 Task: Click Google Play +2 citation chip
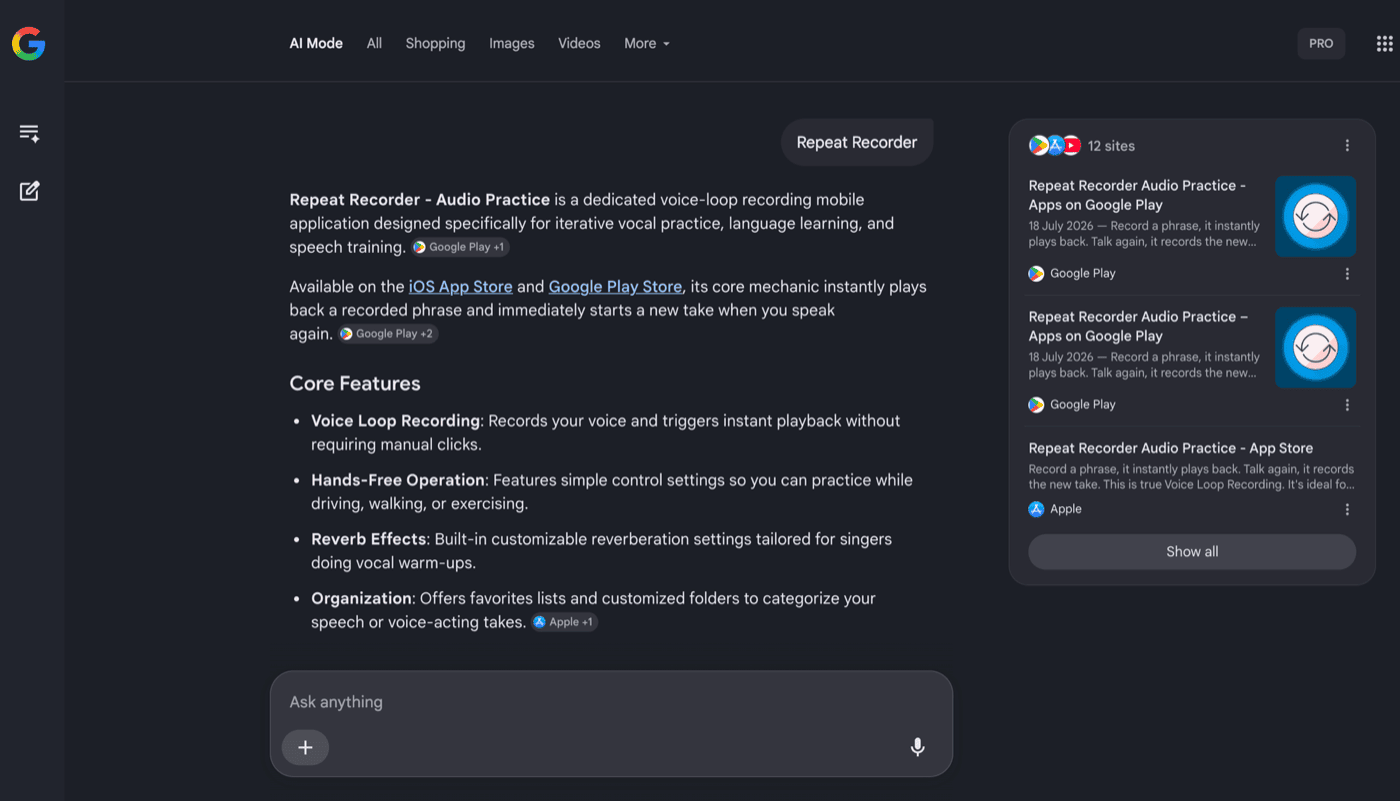387,334
